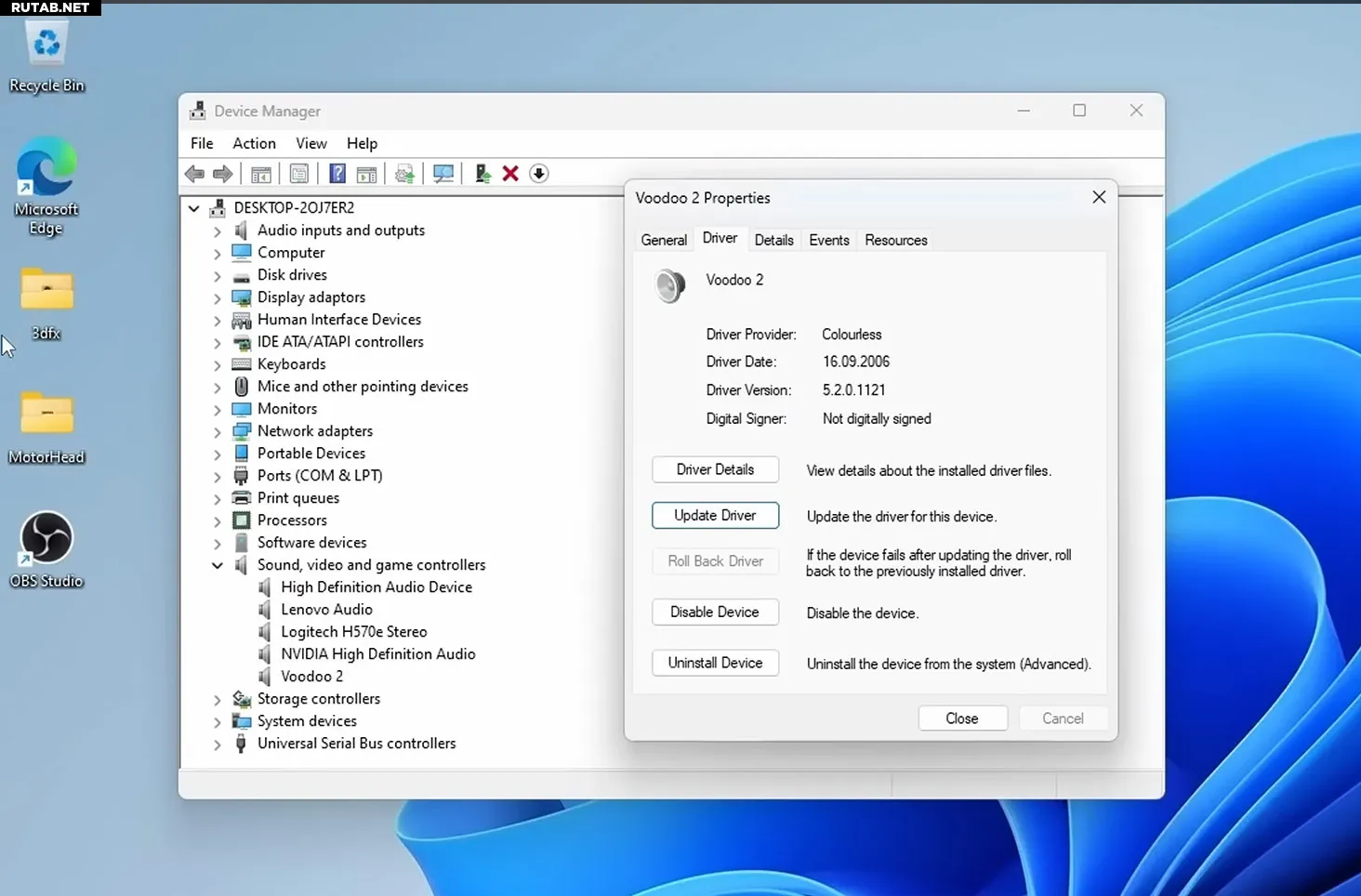Click the scan for hardware changes icon
Image resolution: width=1361 pixels, height=896 pixels.
[x=443, y=174]
